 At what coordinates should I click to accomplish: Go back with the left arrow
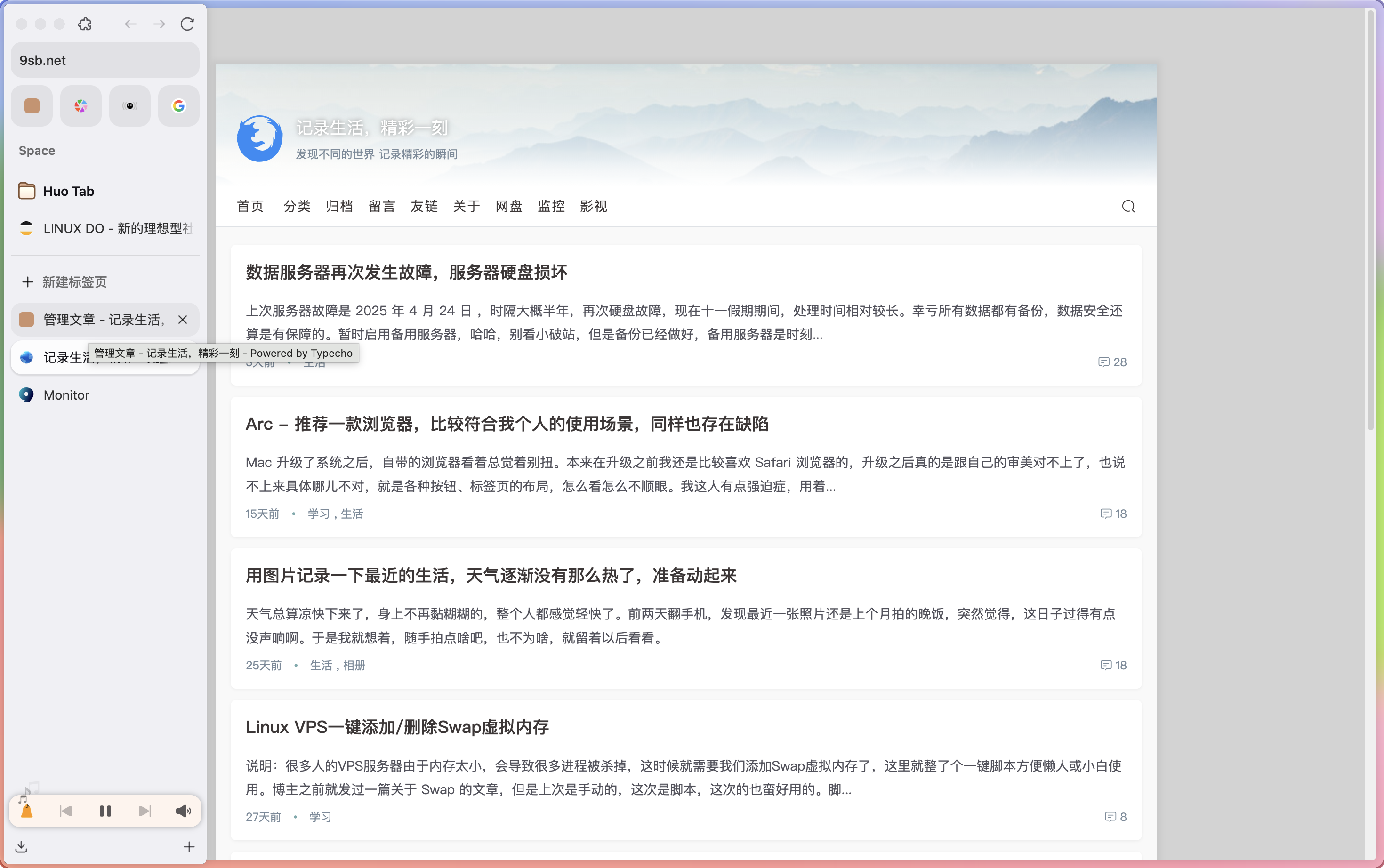point(131,24)
